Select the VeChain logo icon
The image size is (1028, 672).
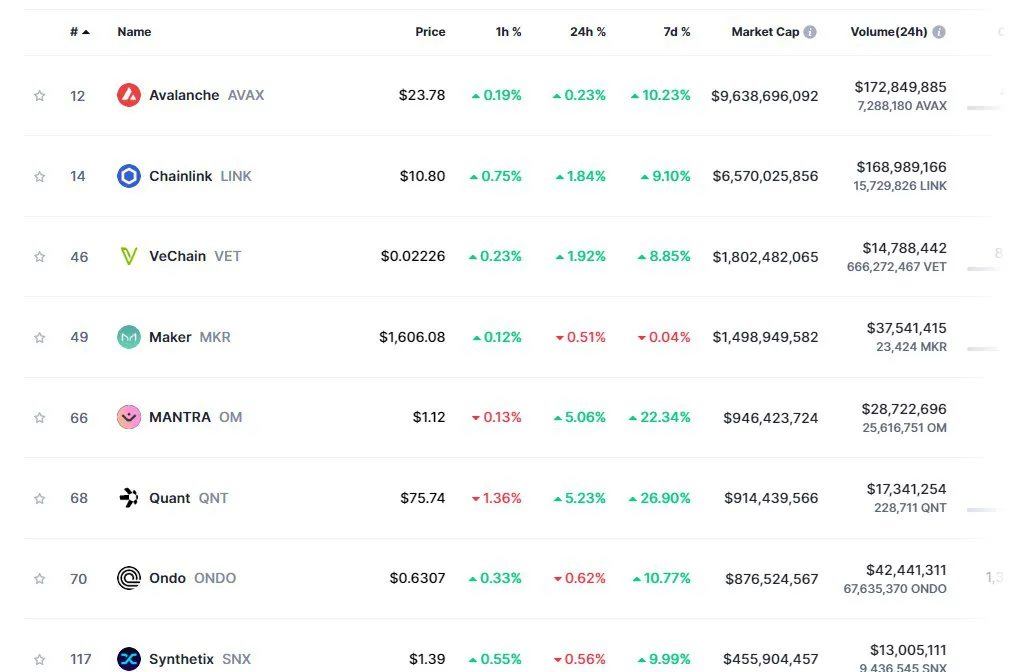click(128, 256)
